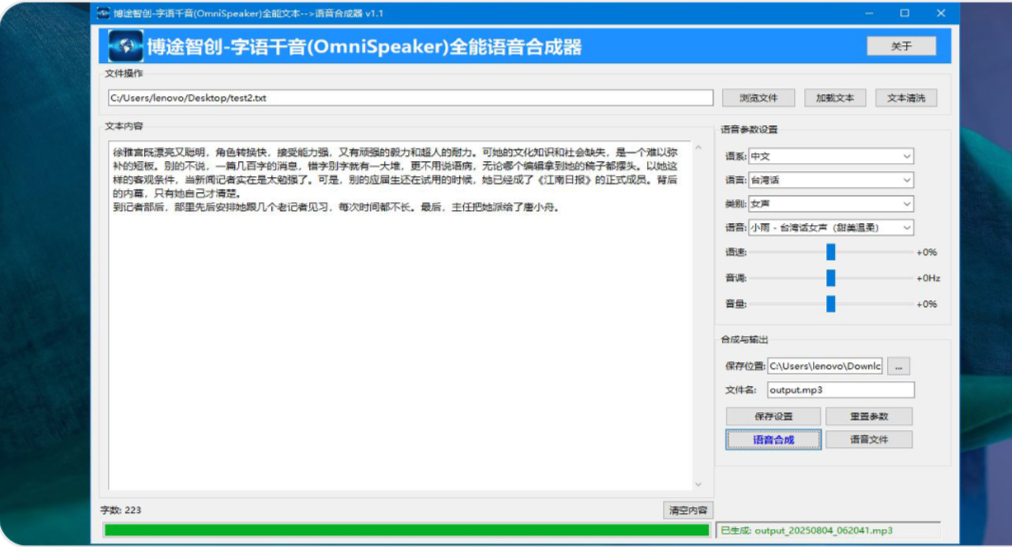
Task: Open the 语系 dropdown showing 中文
Action: coord(831,156)
